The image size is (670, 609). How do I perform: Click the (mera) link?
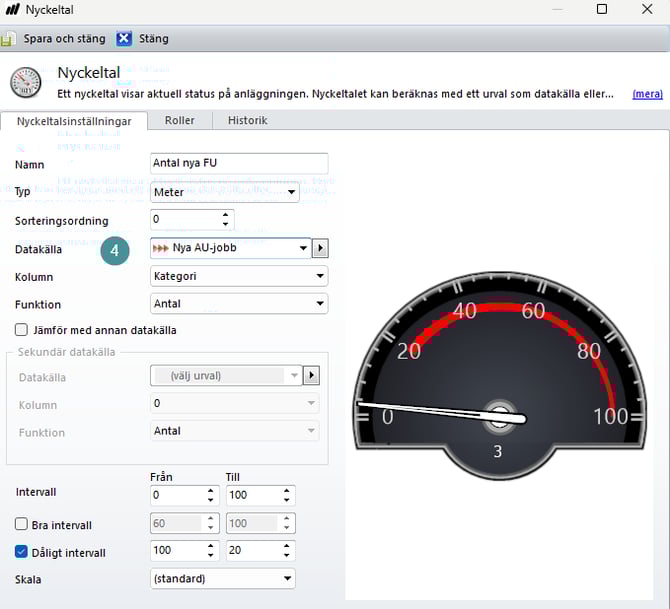coord(647,94)
